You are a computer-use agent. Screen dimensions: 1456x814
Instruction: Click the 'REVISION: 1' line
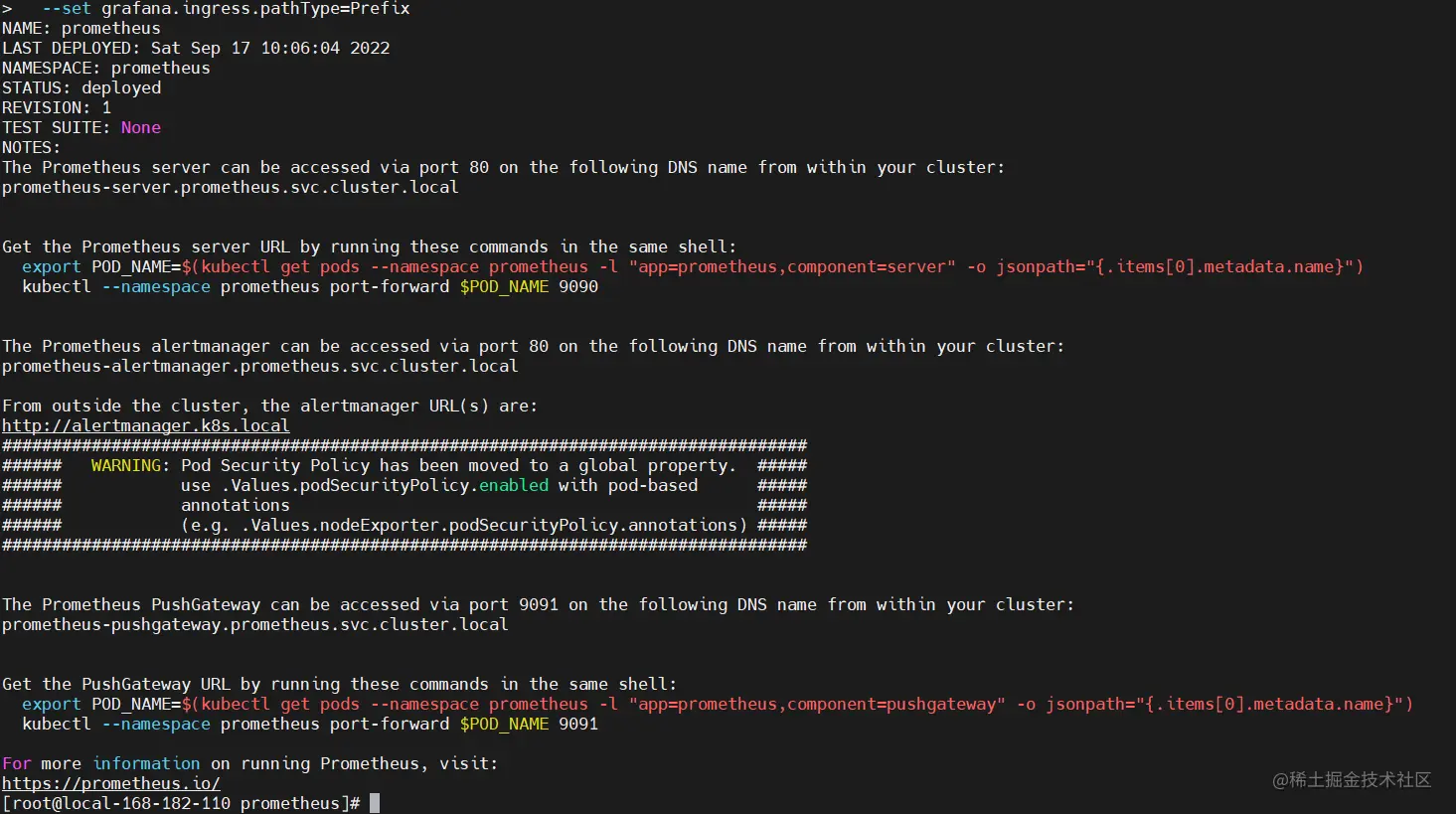57,107
